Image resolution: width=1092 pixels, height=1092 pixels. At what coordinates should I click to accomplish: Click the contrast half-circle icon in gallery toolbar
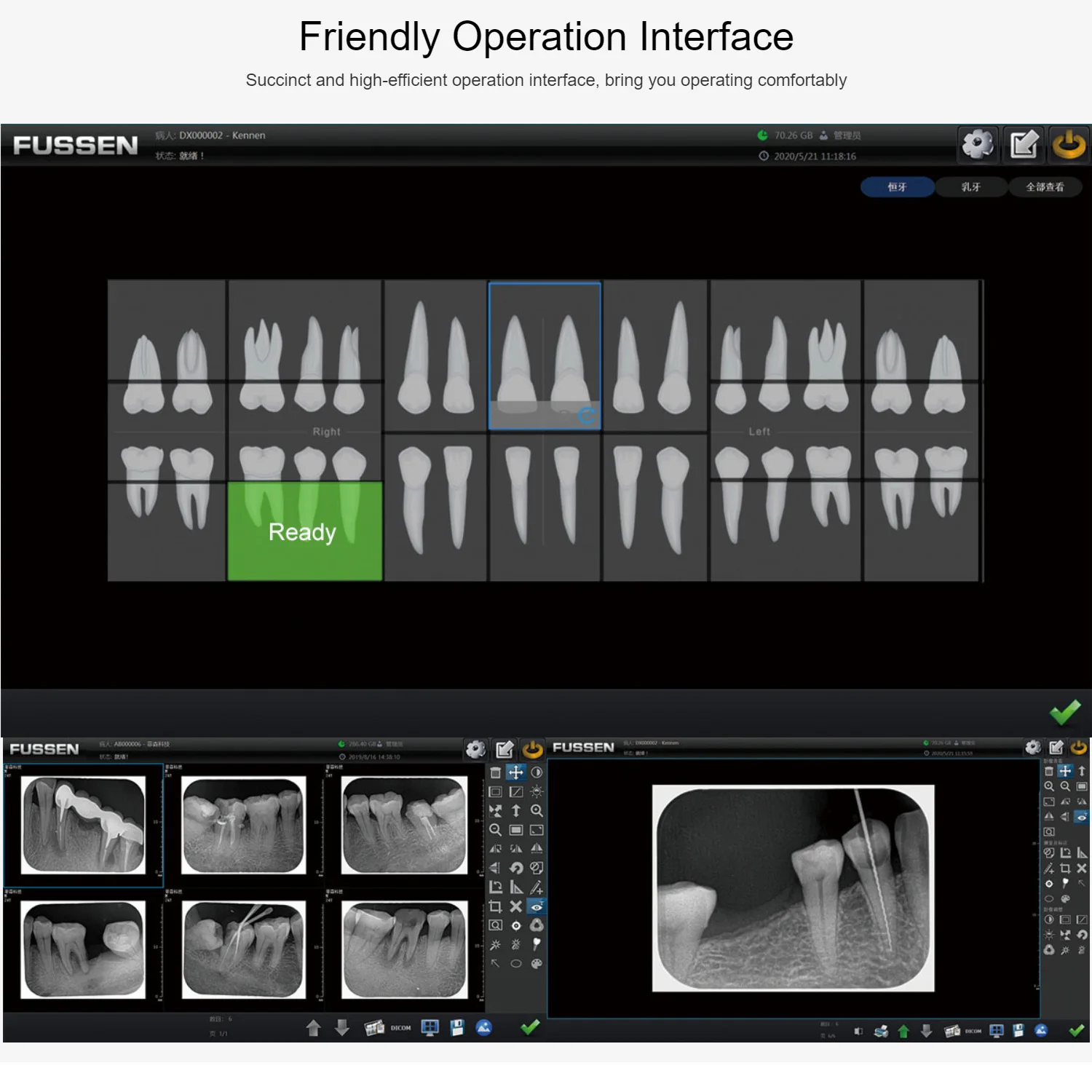point(537,772)
